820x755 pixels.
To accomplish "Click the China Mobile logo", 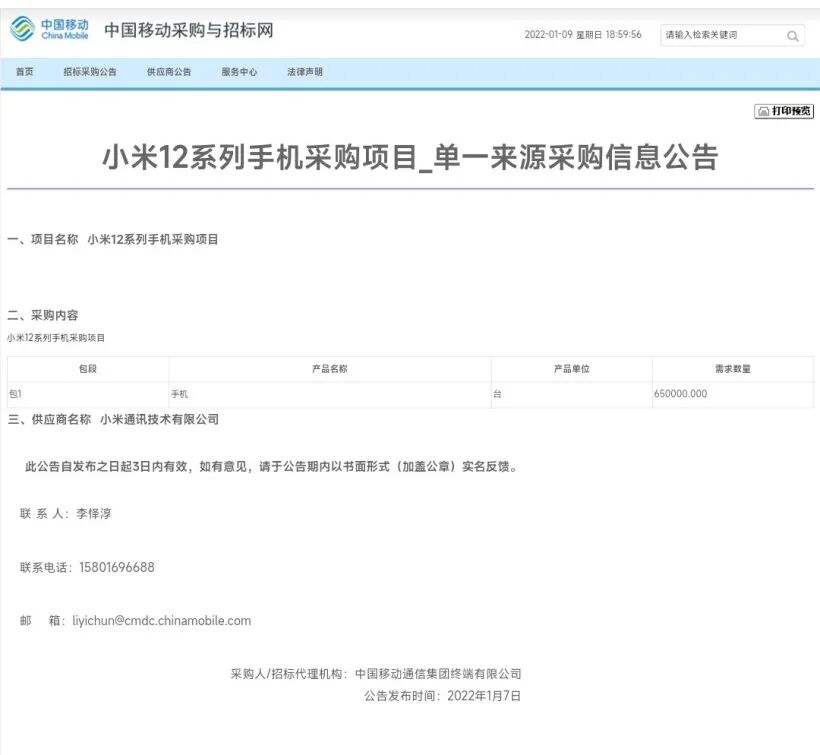I will pyautogui.click(x=49, y=29).
